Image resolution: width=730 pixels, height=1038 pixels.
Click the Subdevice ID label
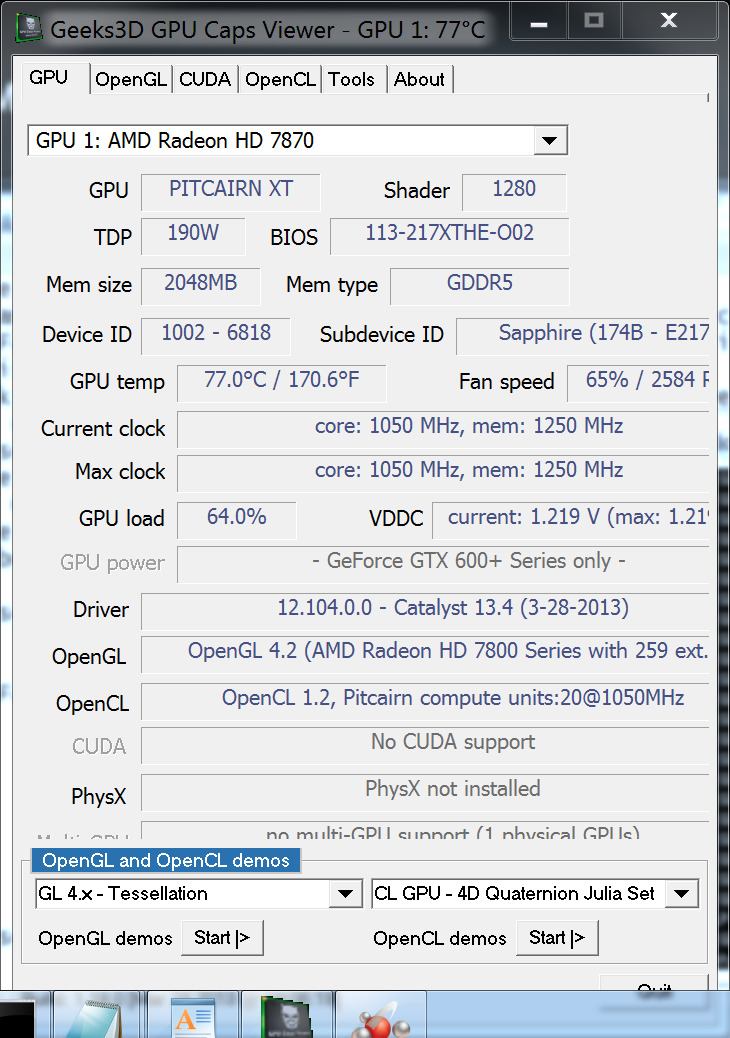[381, 335]
